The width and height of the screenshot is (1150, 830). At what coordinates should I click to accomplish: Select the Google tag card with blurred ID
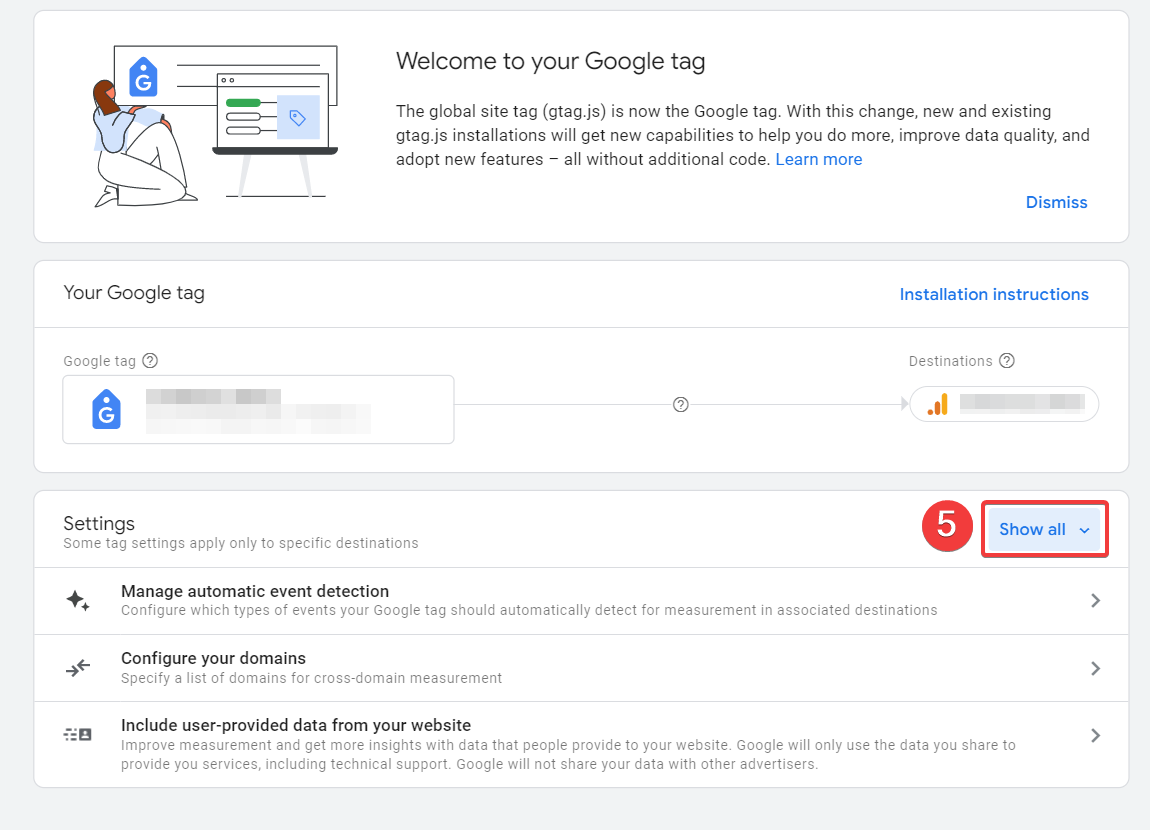(x=258, y=409)
